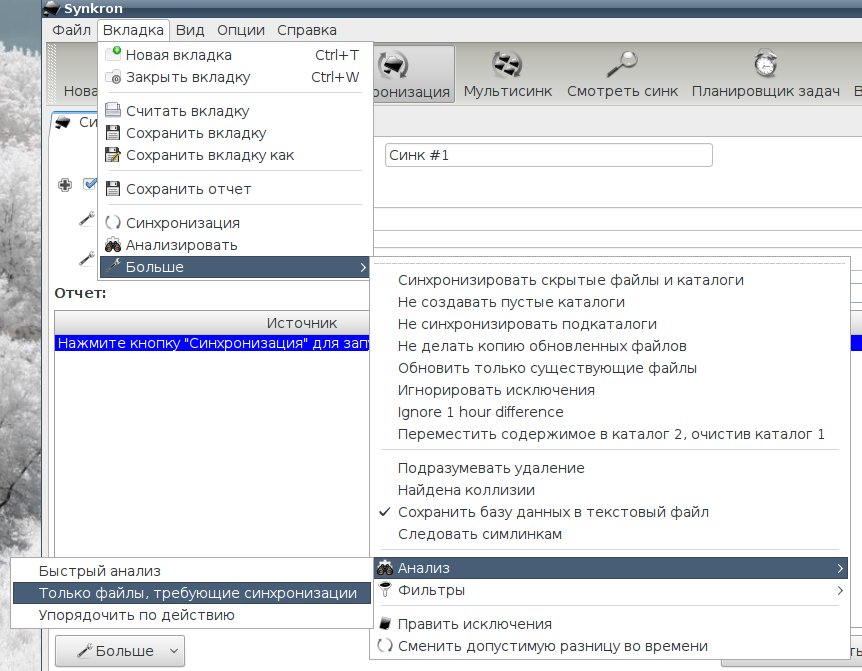Choose Переместить содержимое в каталог 2
Viewport: 862px width, 671px height.
pyautogui.click(x=611, y=434)
